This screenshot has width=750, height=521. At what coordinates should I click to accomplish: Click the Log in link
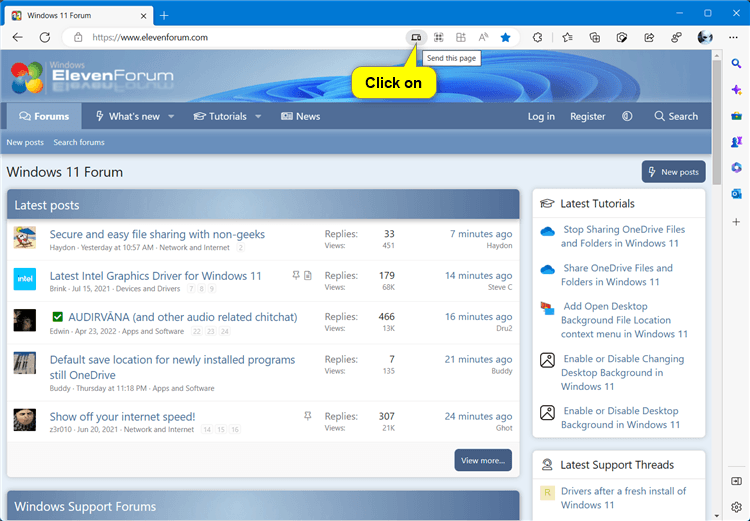click(541, 116)
